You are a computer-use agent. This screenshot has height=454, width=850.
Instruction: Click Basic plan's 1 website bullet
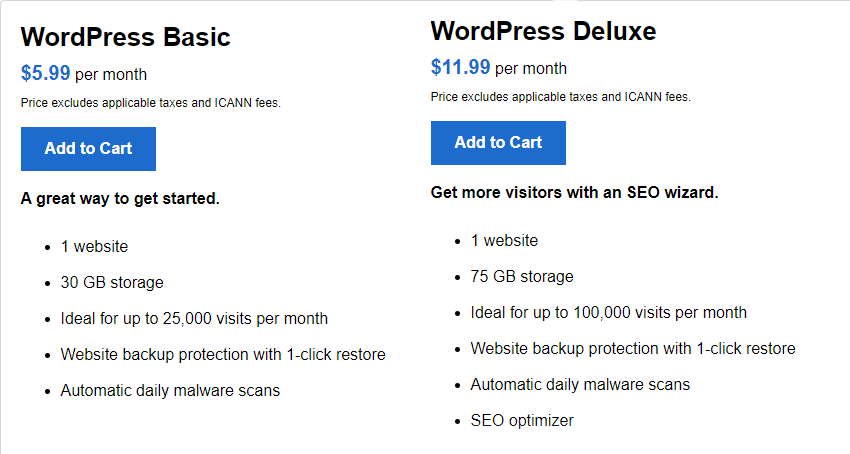tap(94, 246)
